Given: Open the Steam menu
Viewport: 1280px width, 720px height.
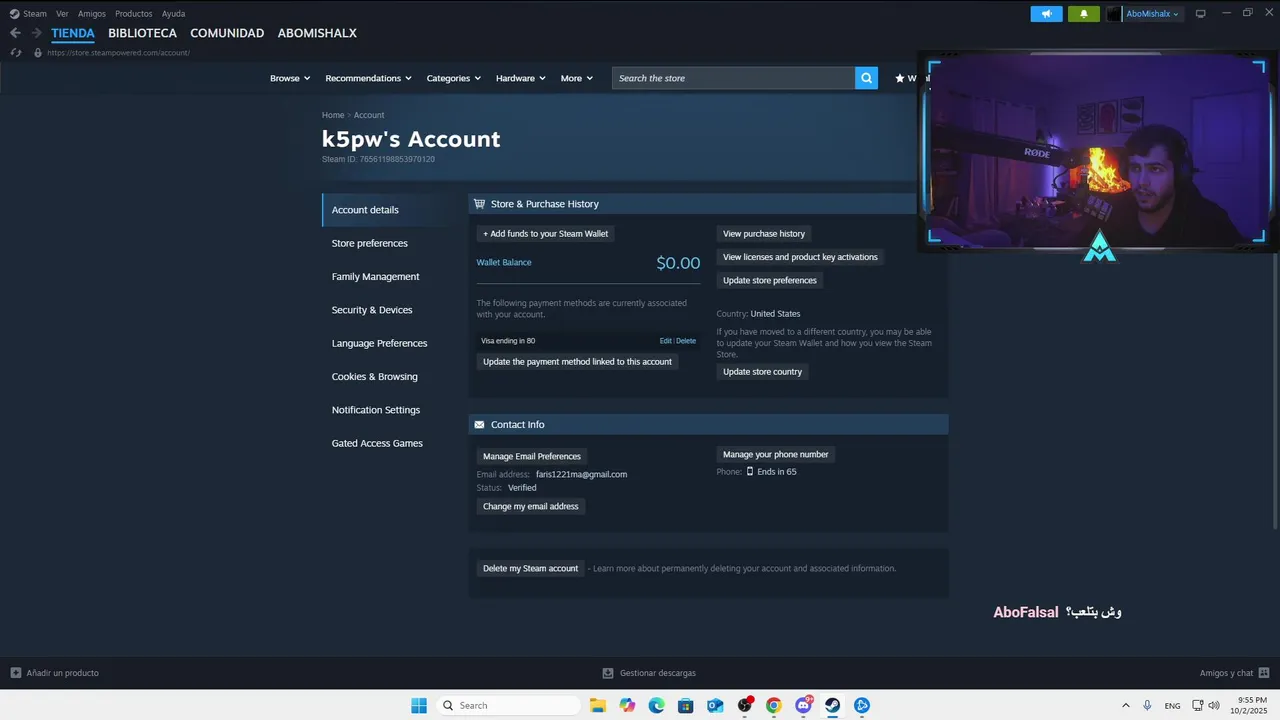Looking at the screenshot, I should (35, 14).
